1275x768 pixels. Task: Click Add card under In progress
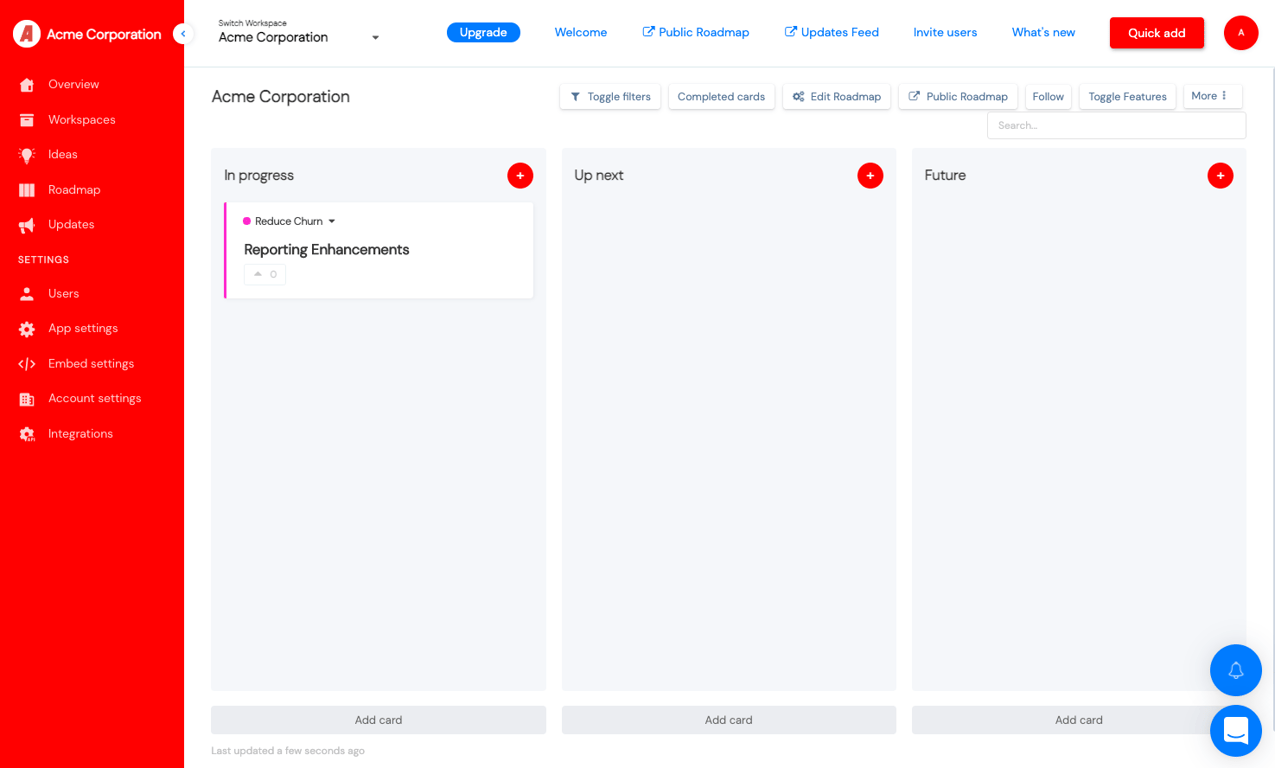click(x=378, y=720)
